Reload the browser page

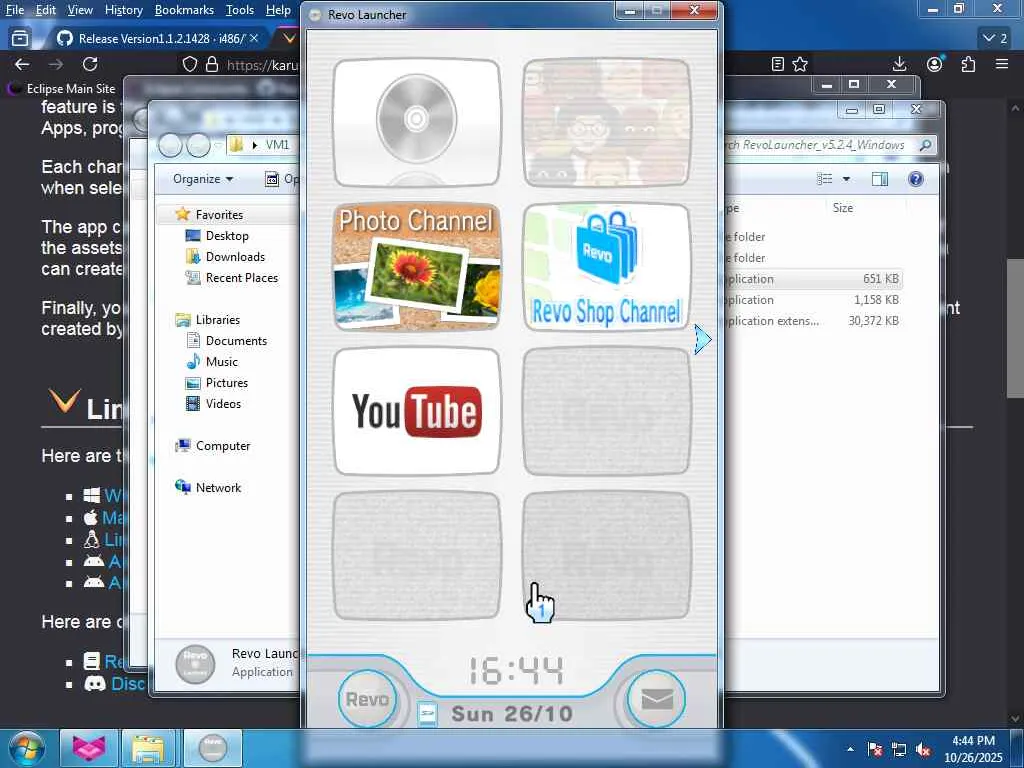click(x=90, y=64)
